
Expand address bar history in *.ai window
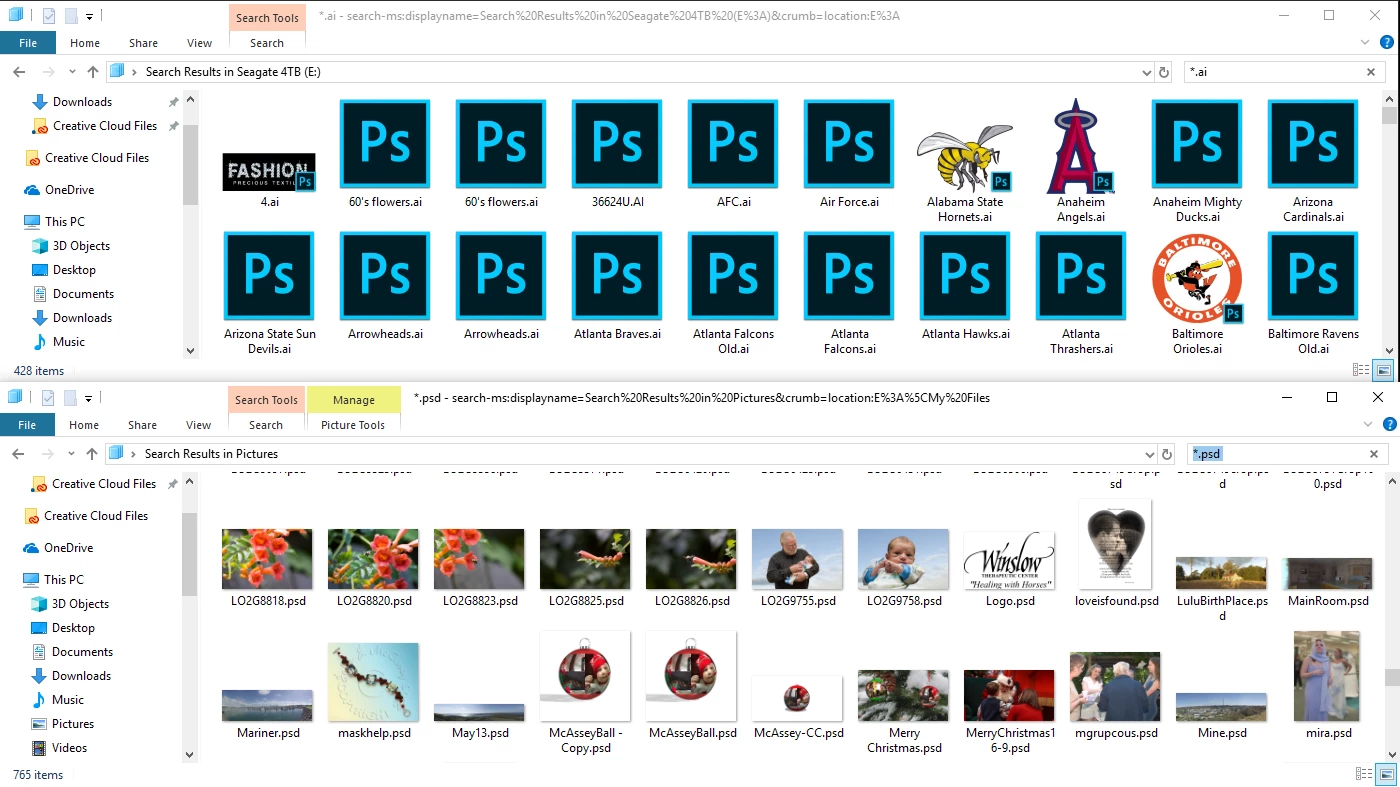click(1146, 72)
